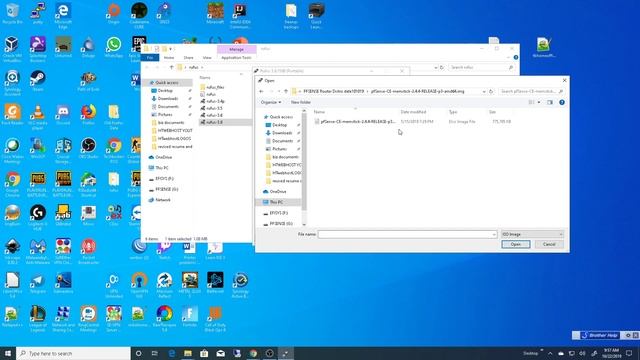Click the refresh icon in Open dialog address bar

click(x=491, y=91)
